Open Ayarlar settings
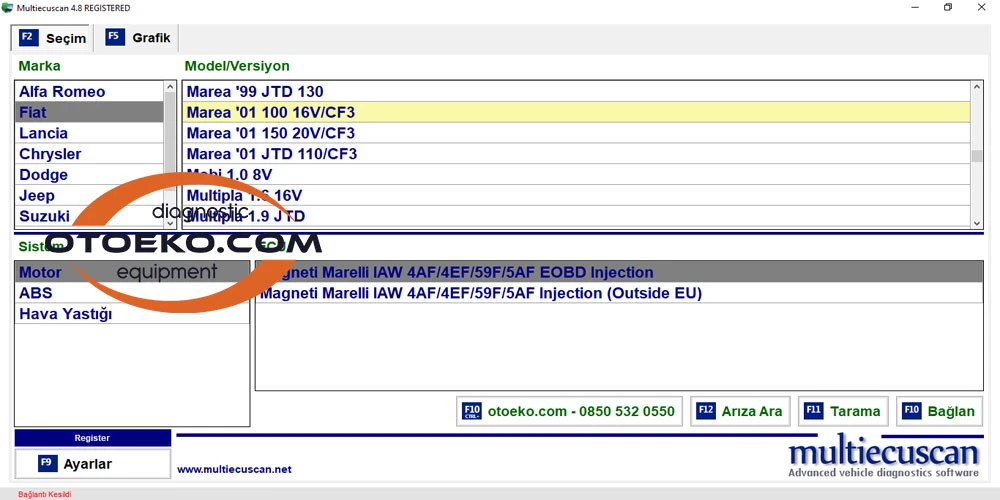The height and width of the screenshot is (500, 1000). (92, 464)
